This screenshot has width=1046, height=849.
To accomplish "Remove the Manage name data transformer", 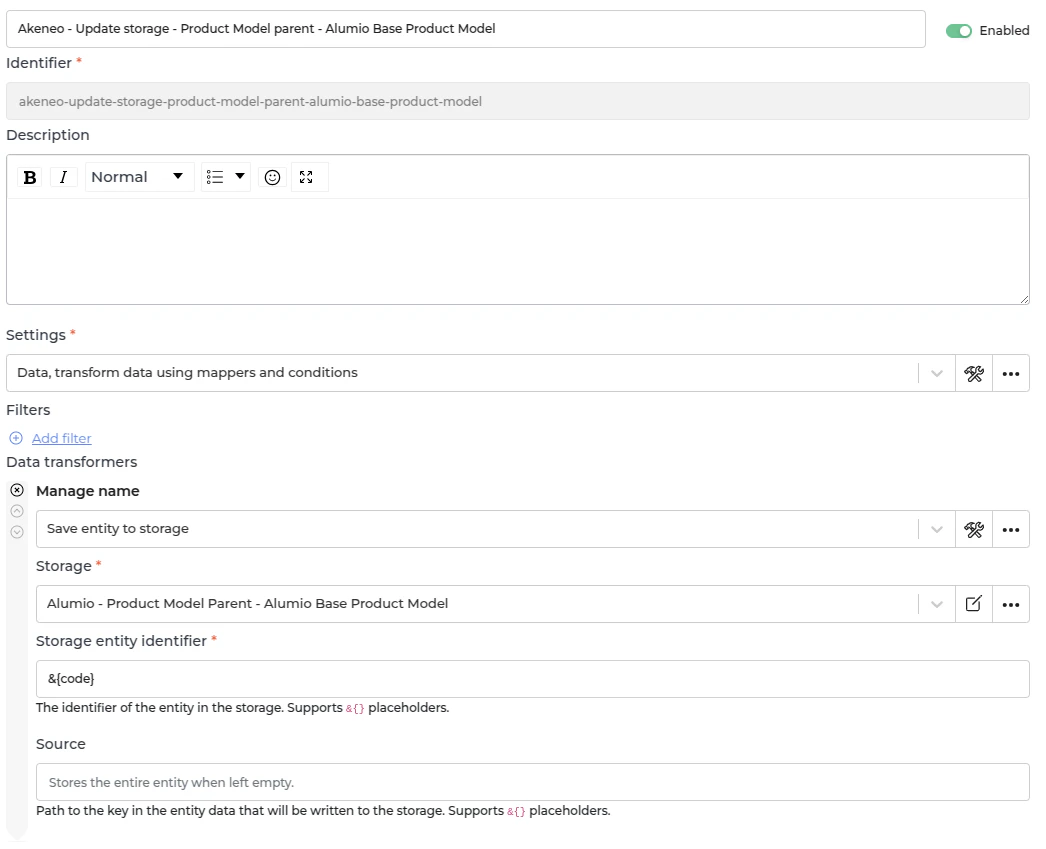I will tap(17, 490).
